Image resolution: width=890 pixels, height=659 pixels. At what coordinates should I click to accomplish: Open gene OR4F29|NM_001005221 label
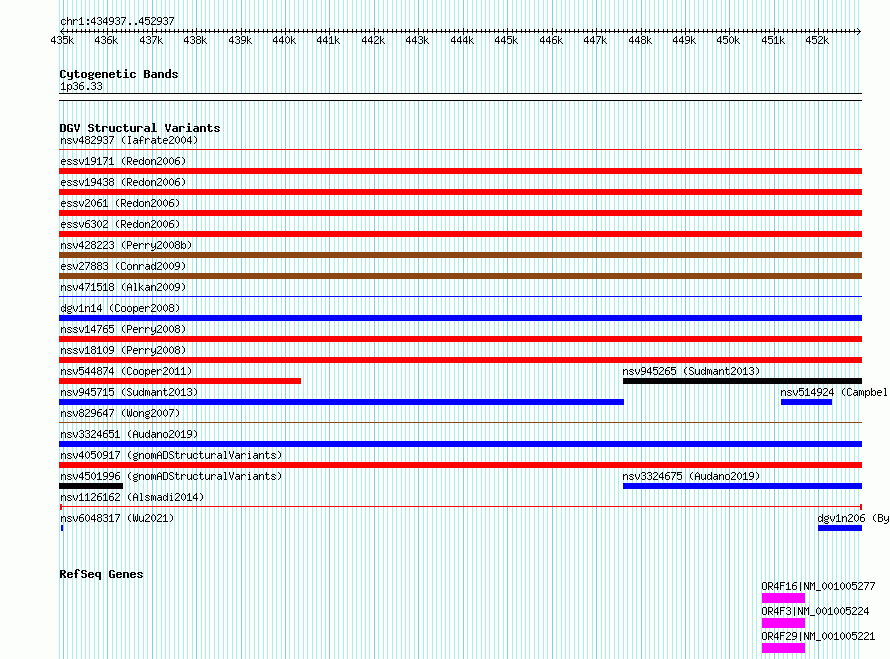[818, 636]
